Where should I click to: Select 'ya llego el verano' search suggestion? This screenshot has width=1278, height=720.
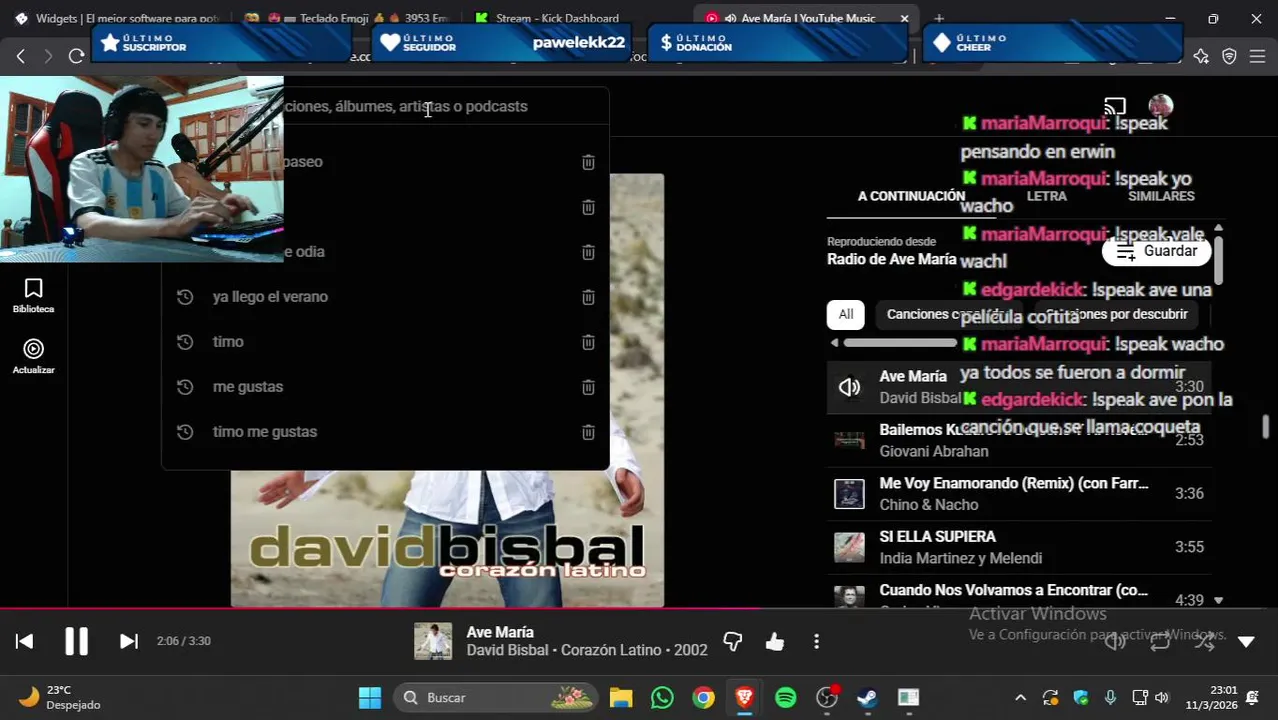tap(385, 297)
